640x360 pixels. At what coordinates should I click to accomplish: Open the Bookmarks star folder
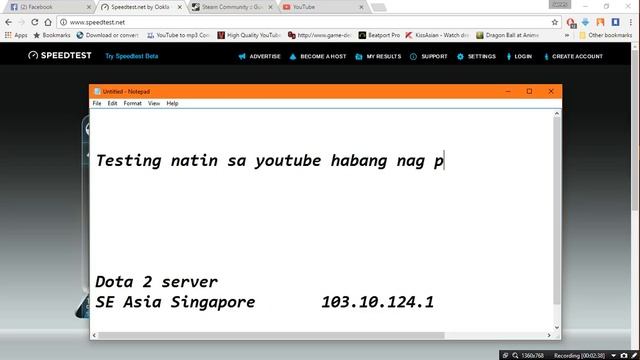(x=51, y=35)
